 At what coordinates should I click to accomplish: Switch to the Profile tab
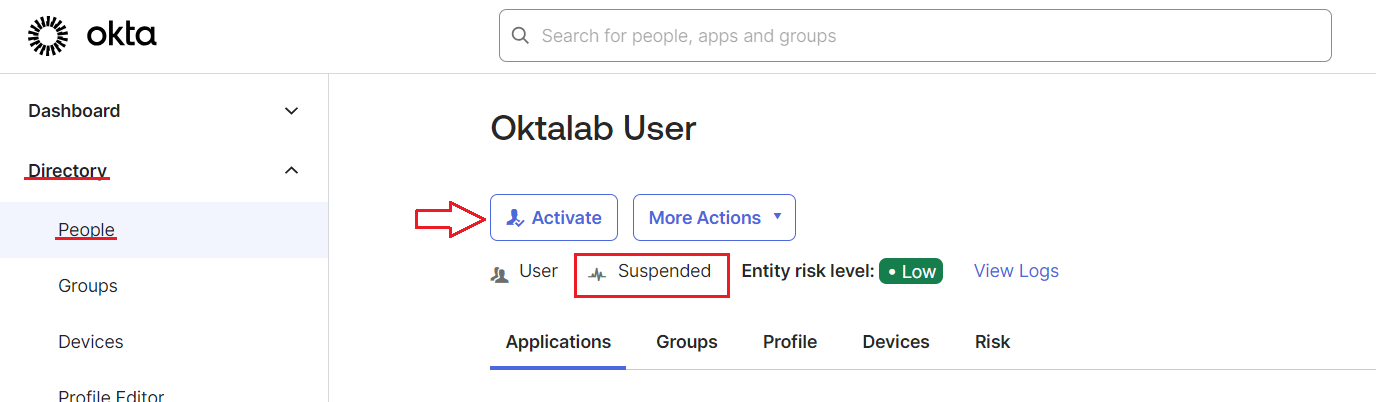click(790, 342)
